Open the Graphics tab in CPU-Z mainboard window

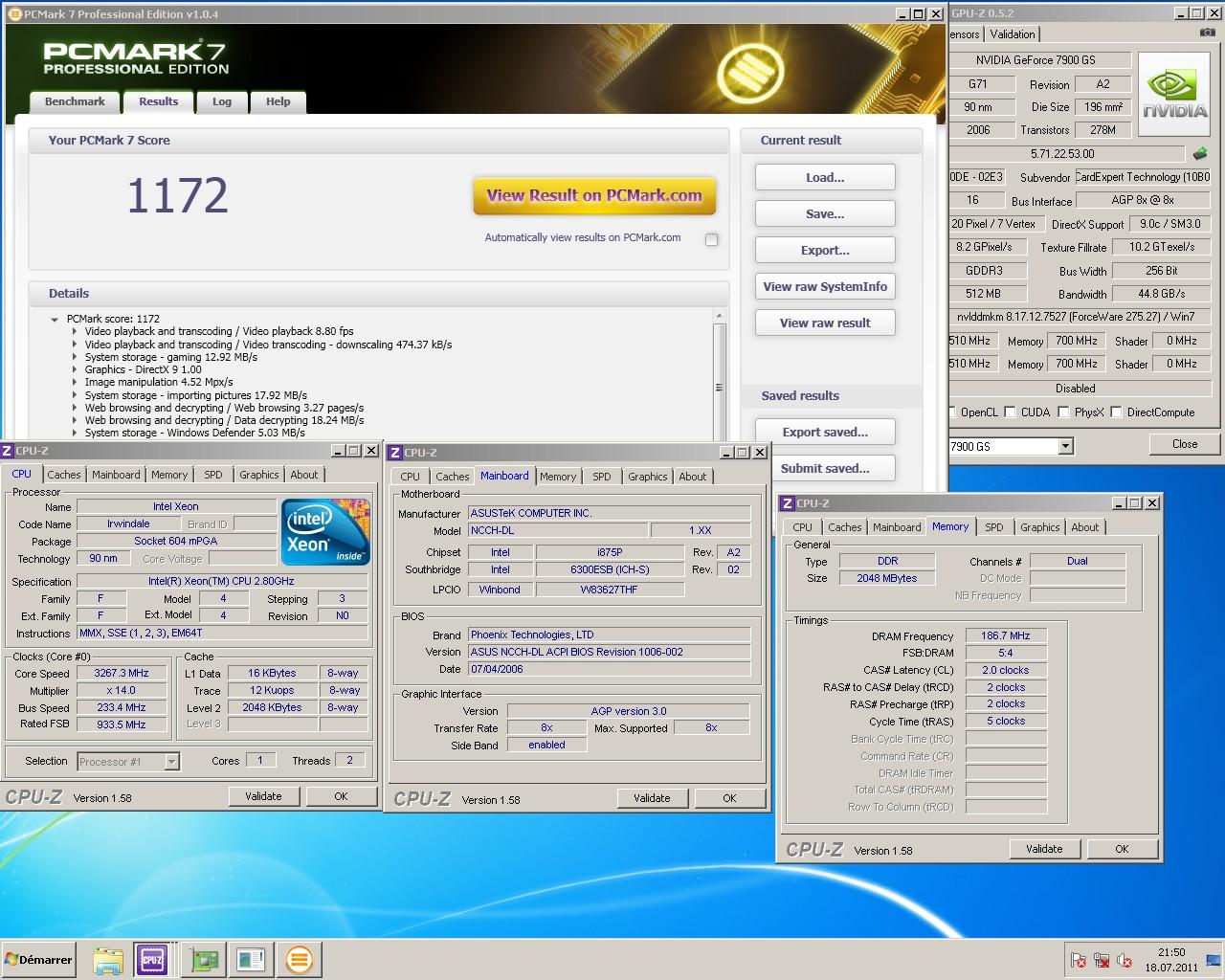pos(648,477)
